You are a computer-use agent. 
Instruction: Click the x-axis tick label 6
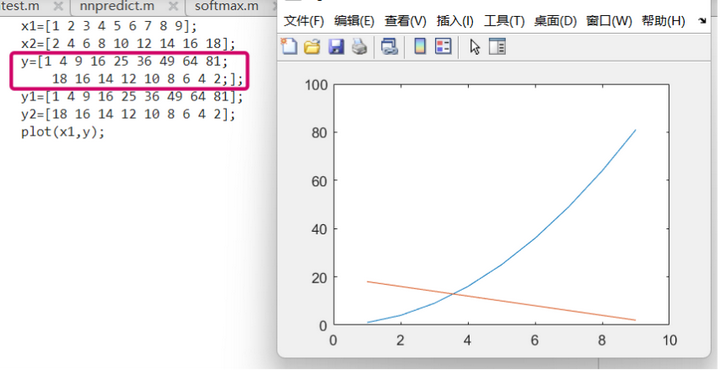pyautogui.click(x=535, y=340)
